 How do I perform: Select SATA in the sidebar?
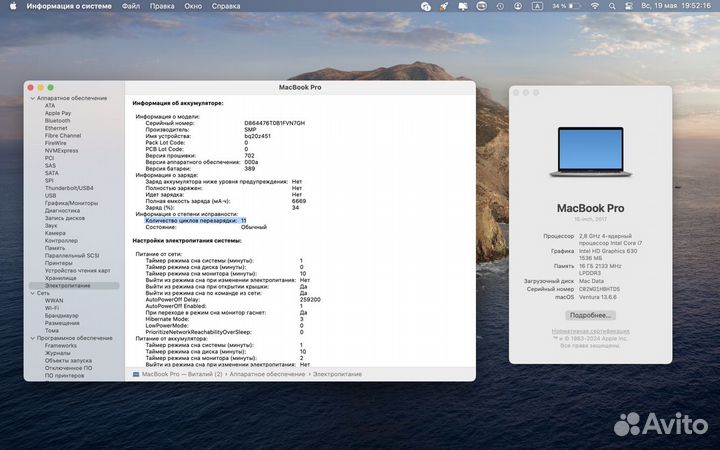point(52,173)
